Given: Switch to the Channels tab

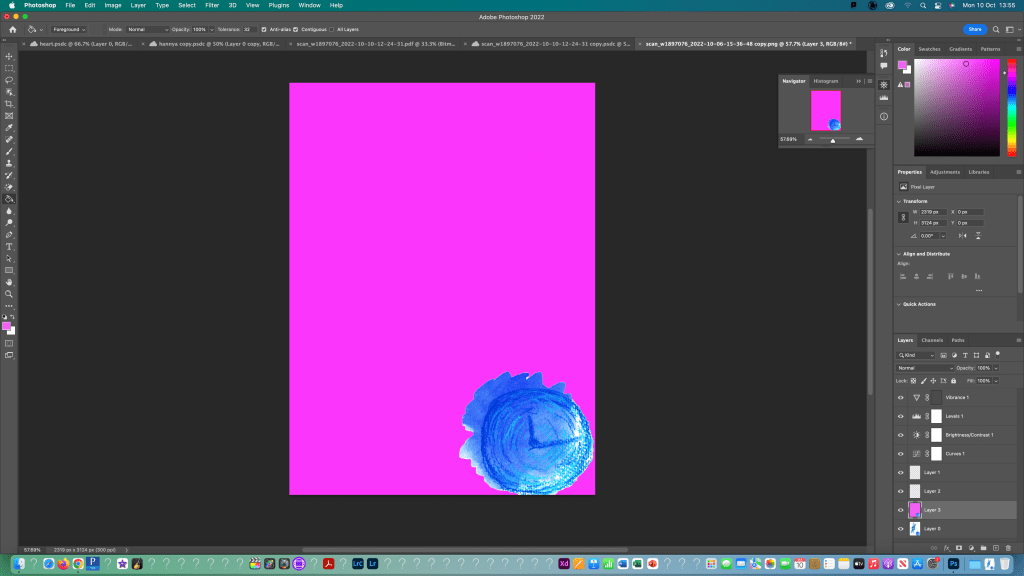Looking at the screenshot, I should pos(931,340).
